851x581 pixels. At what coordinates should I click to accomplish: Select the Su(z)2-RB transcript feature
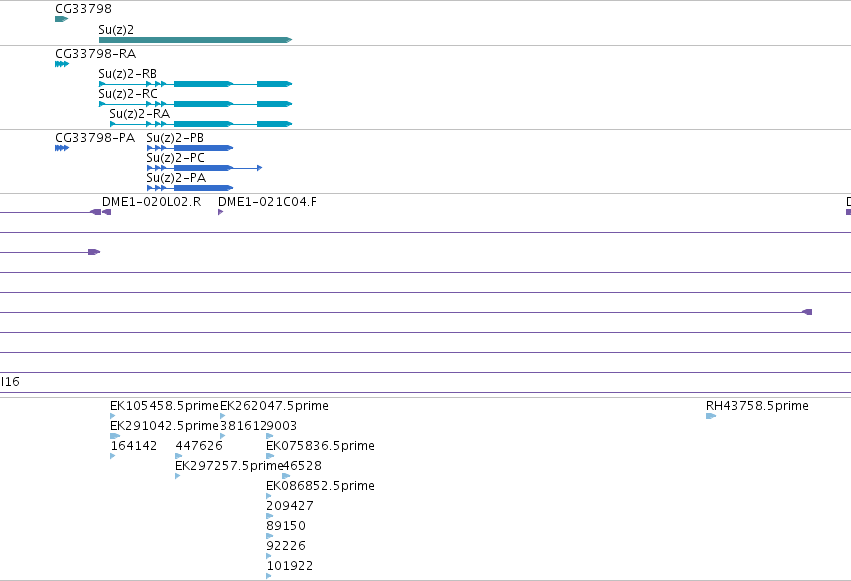click(x=195, y=84)
